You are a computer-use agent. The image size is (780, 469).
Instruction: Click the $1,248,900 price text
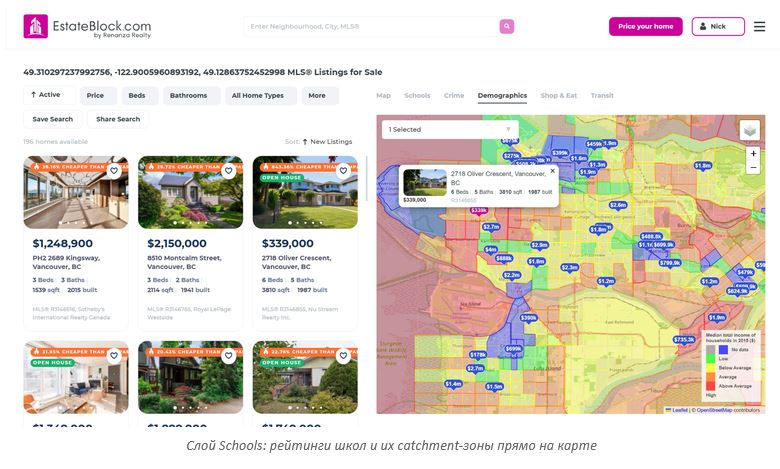[x=63, y=244]
